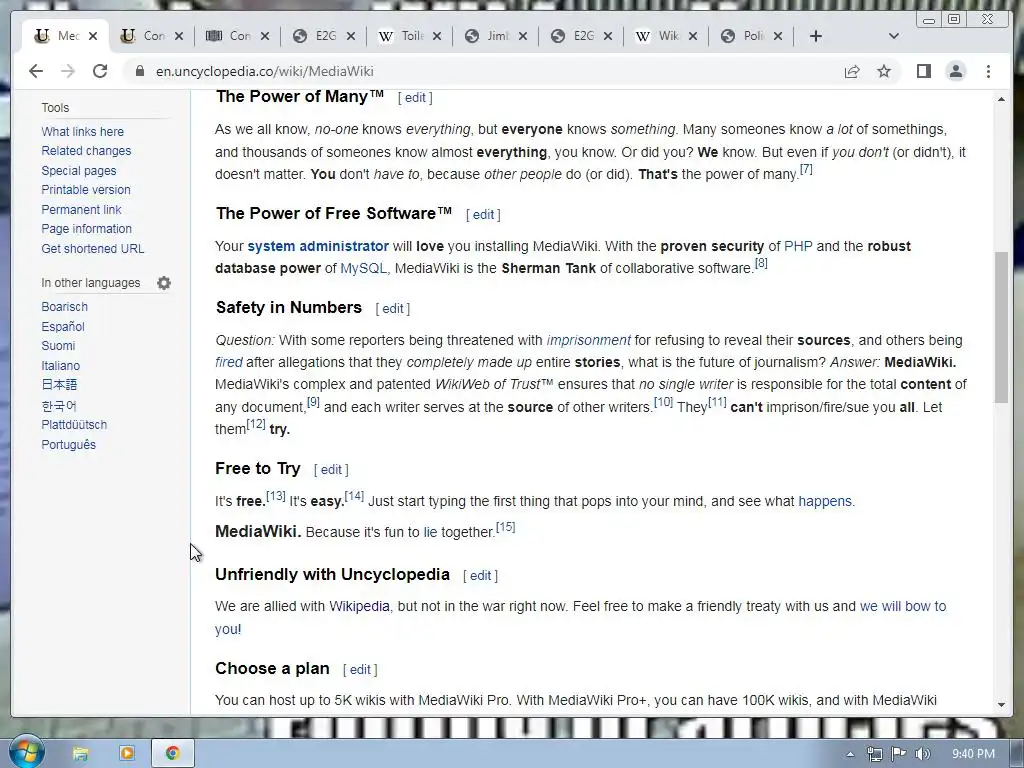
Task: Open the Wikipedia link in text
Action: tap(359, 606)
